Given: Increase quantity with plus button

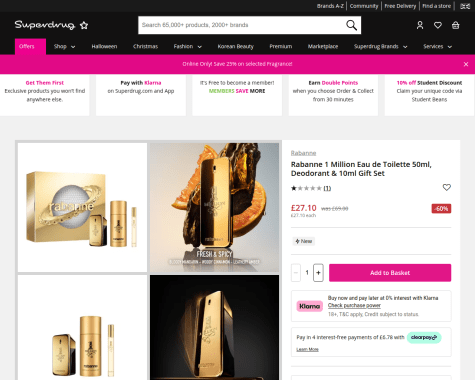Looking at the screenshot, I should pos(318,273).
